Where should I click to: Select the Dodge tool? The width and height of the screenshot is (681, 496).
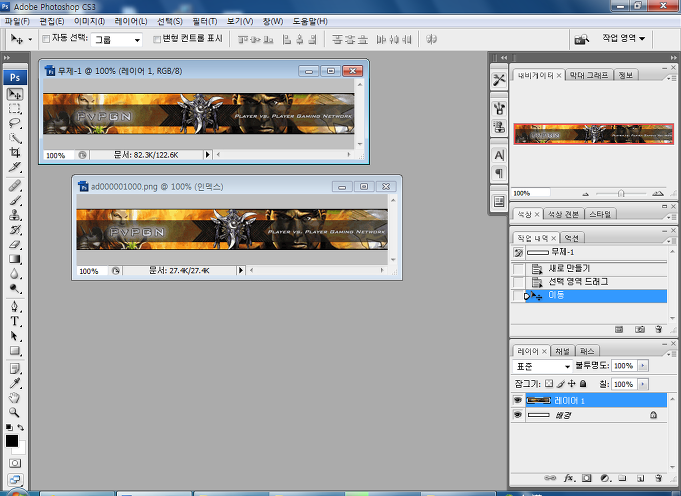(15, 288)
